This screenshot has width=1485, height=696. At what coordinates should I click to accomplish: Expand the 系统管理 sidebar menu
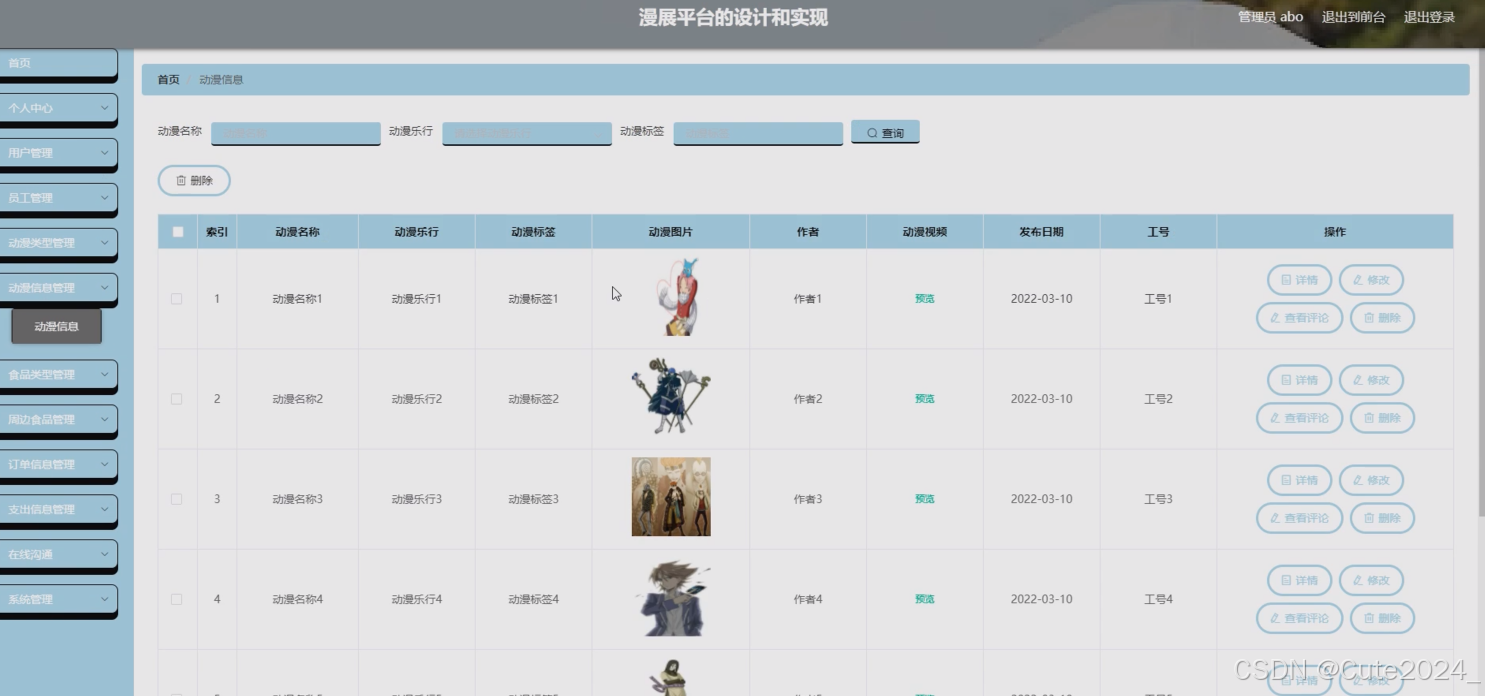[x=58, y=600]
